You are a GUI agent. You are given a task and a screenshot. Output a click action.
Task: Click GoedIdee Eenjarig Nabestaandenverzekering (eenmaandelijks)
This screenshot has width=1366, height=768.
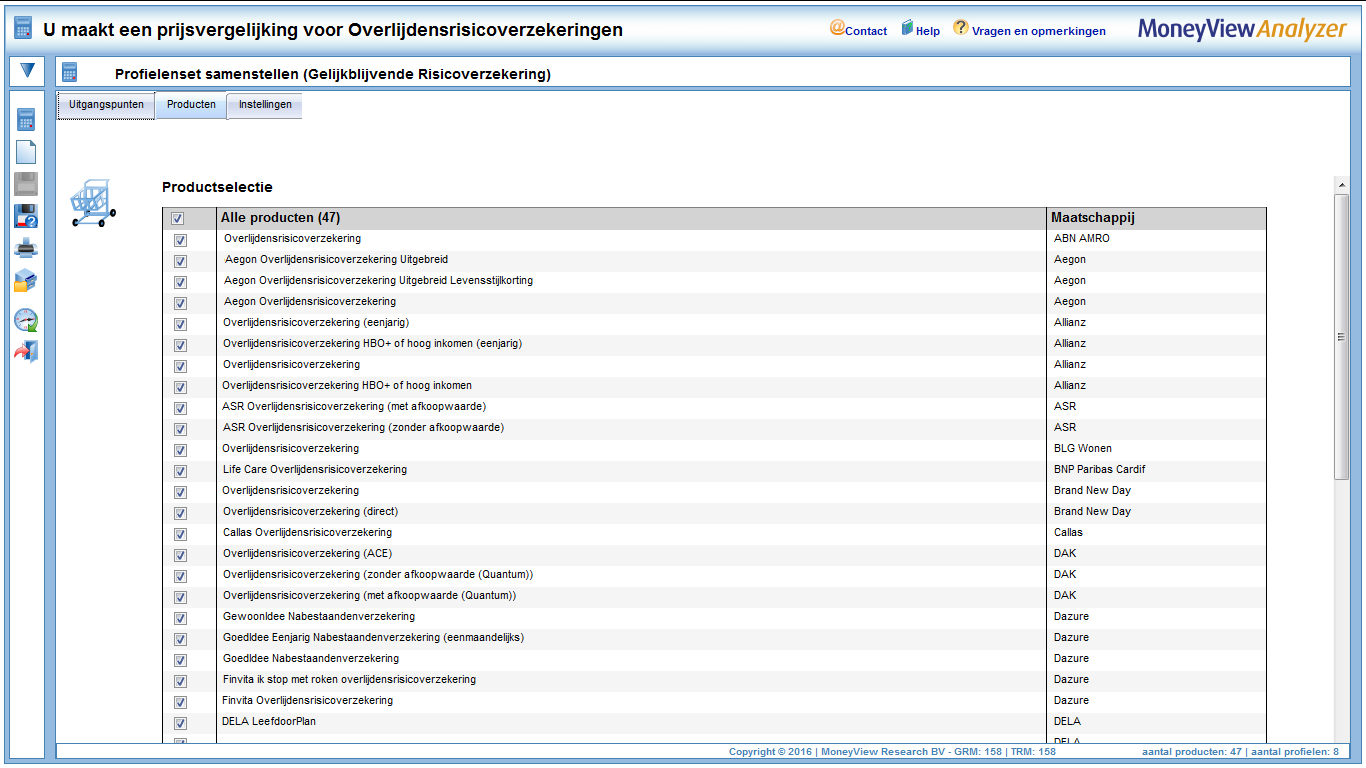click(373, 637)
